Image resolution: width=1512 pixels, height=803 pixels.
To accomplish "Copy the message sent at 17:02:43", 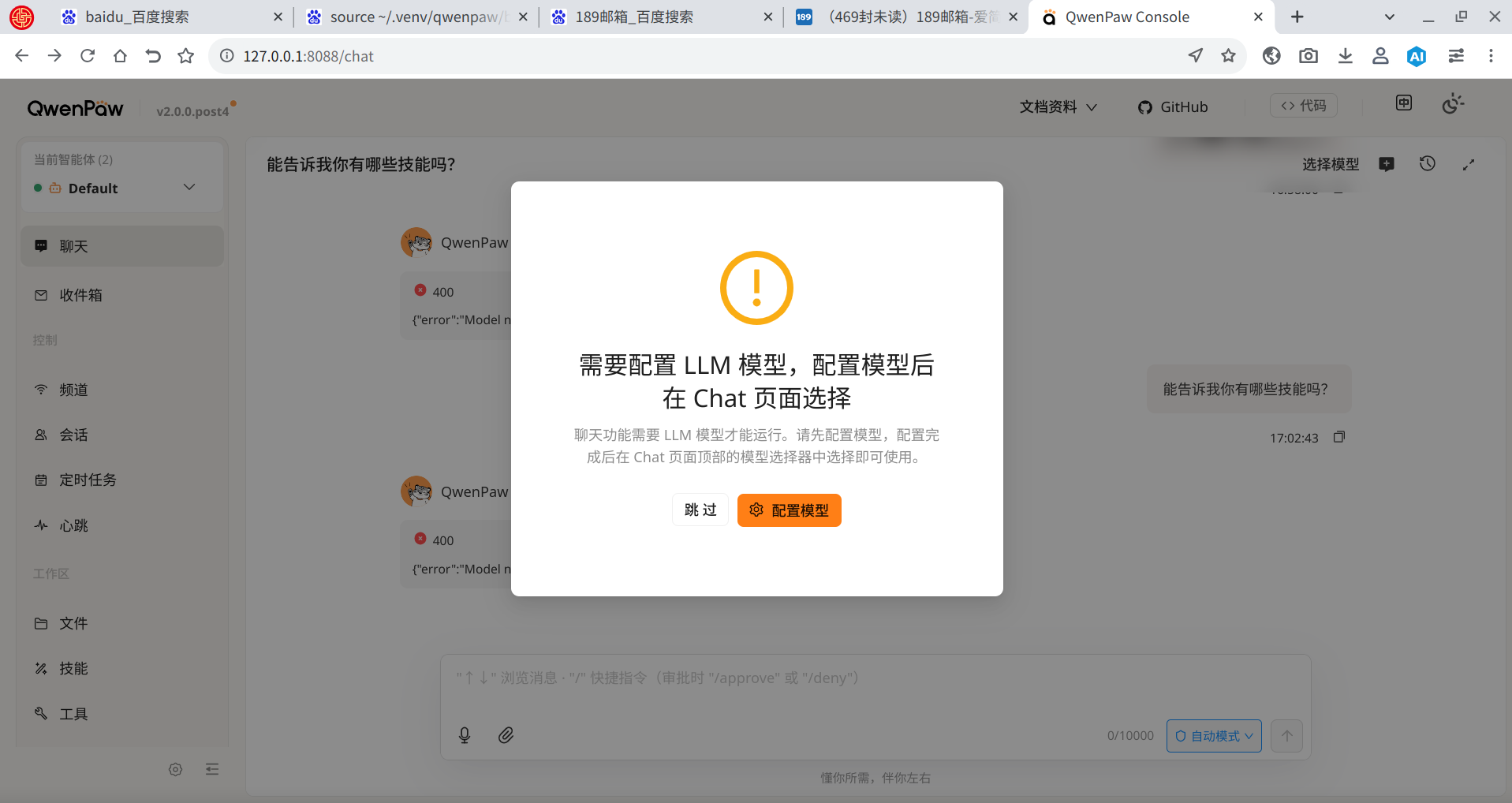I will [x=1338, y=437].
